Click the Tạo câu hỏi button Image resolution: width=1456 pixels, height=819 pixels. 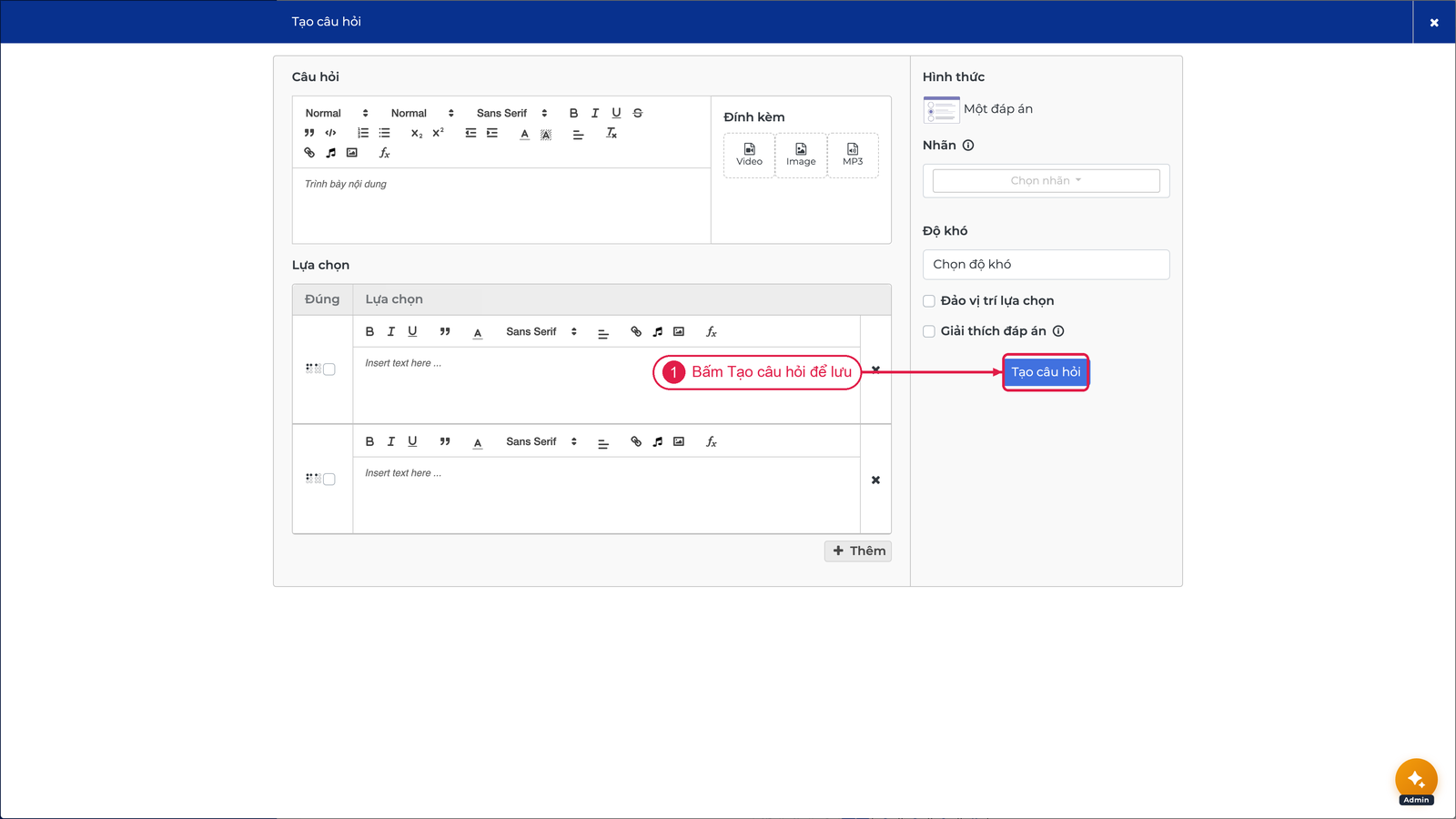[1046, 372]
